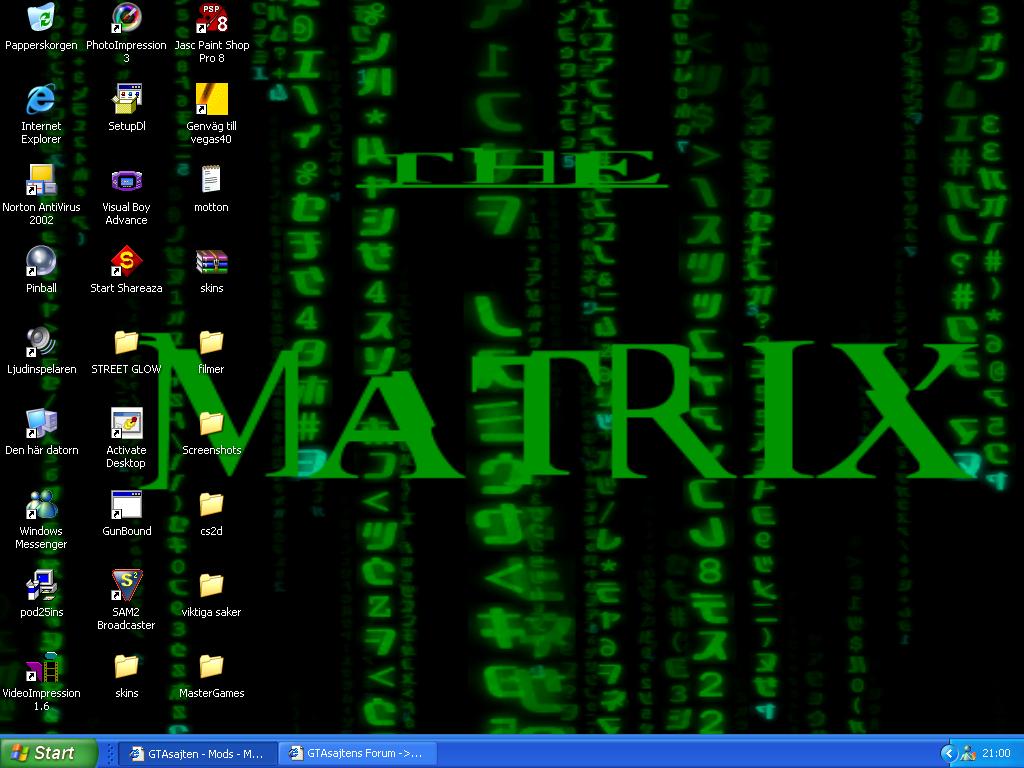Select the viktiga saker folder
This screenshot has width=1024, height=768.
point(211,584)
